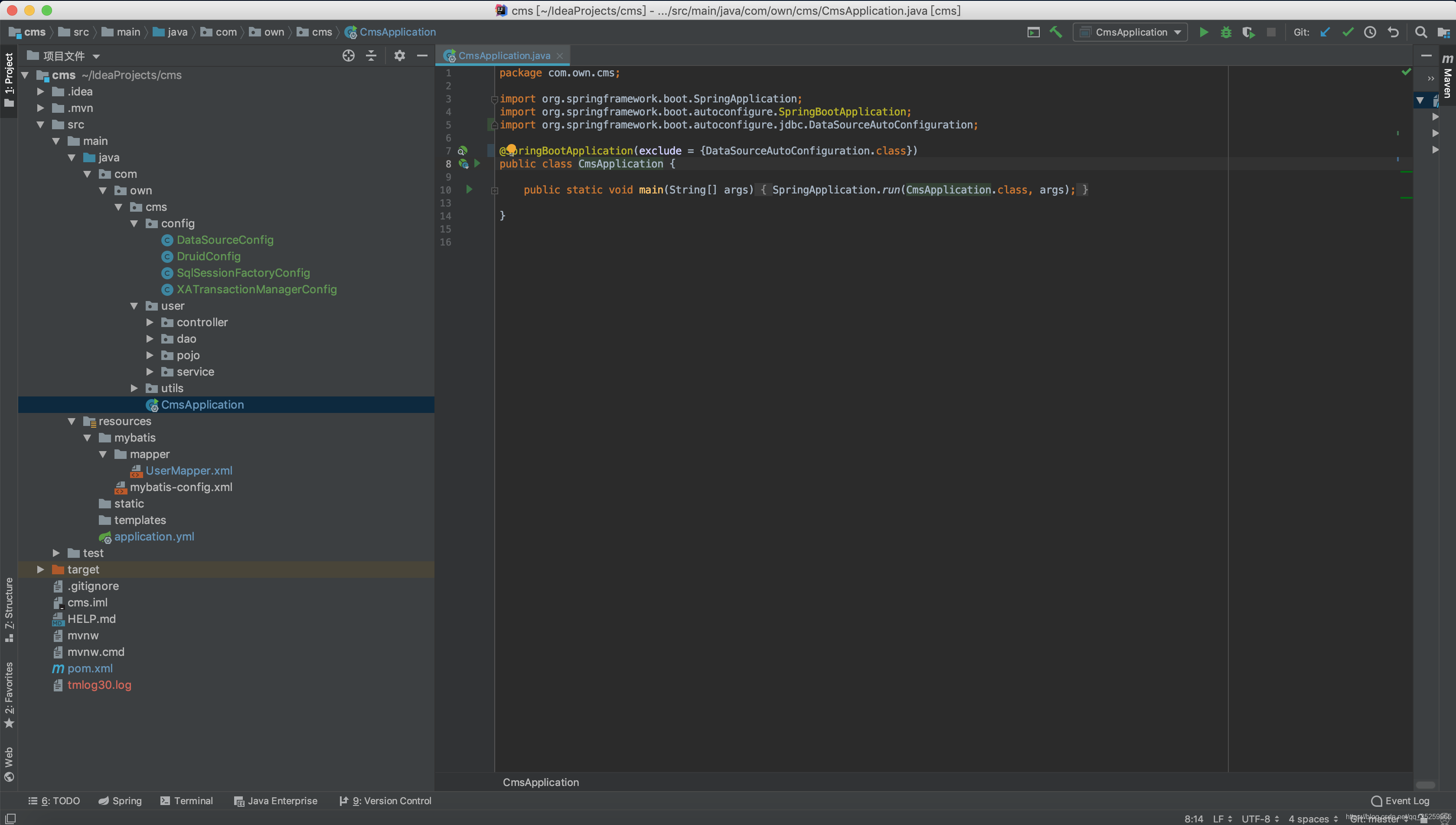Run with coverage icon in toolbar
Screen dimensions: 1456x825
coord(1248,32)
